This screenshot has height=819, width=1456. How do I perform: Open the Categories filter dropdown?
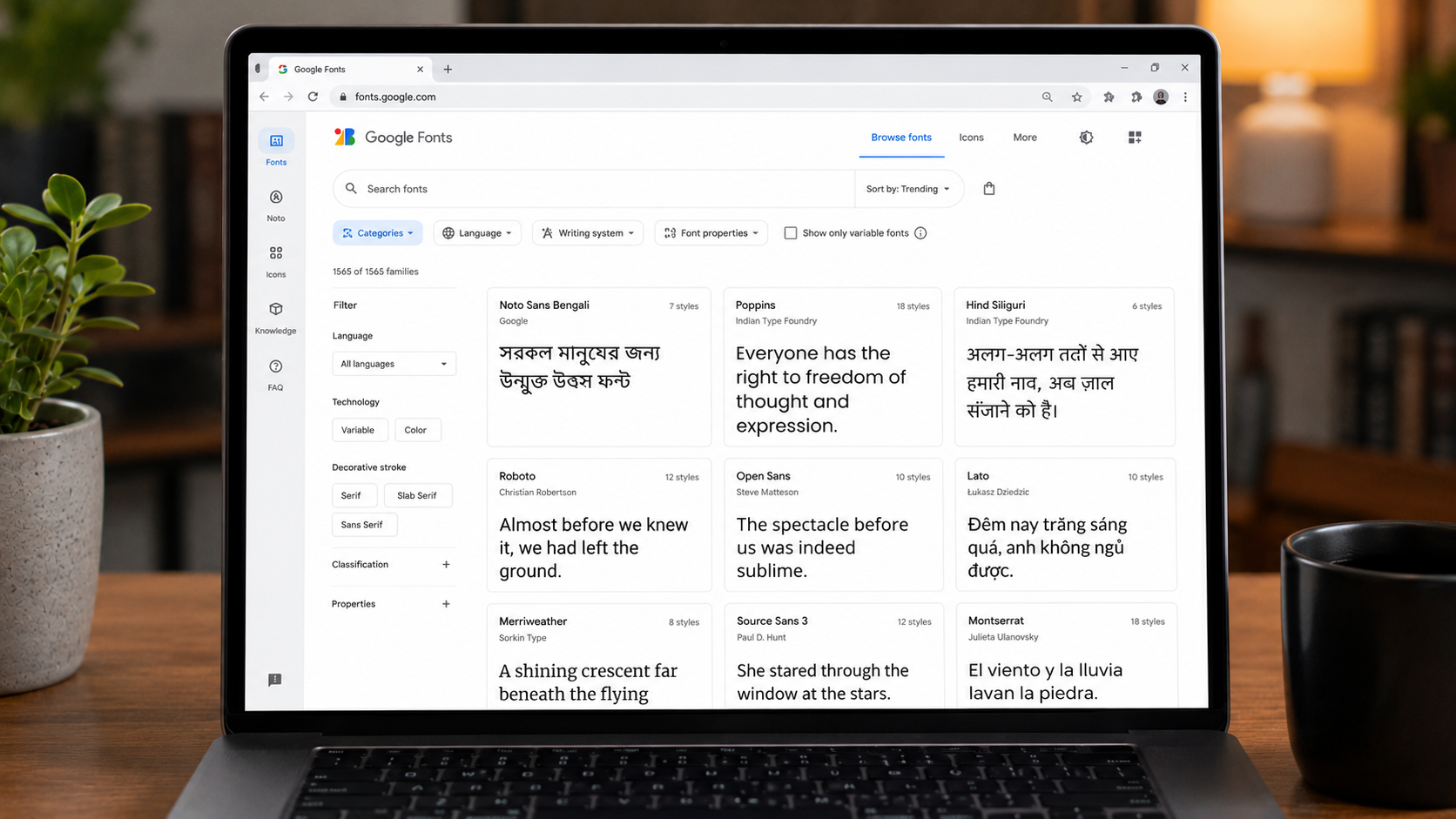[378, 233]
